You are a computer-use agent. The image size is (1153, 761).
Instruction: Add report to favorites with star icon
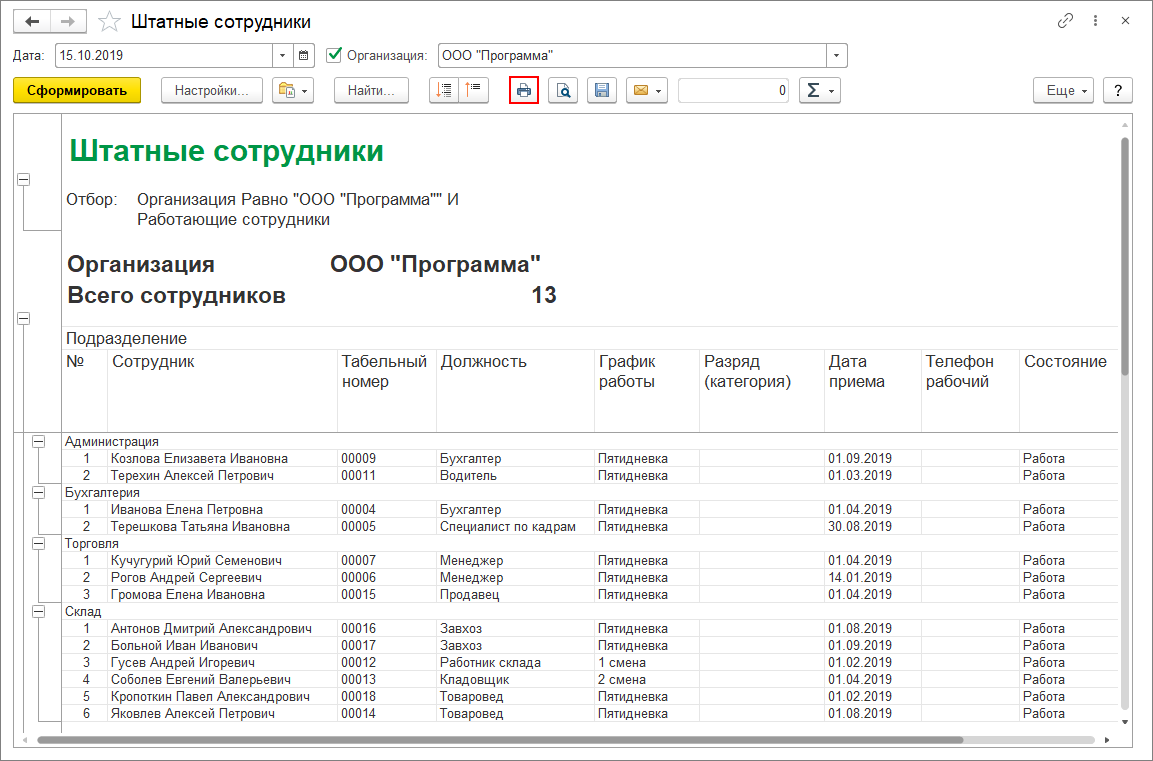point(109,21)
